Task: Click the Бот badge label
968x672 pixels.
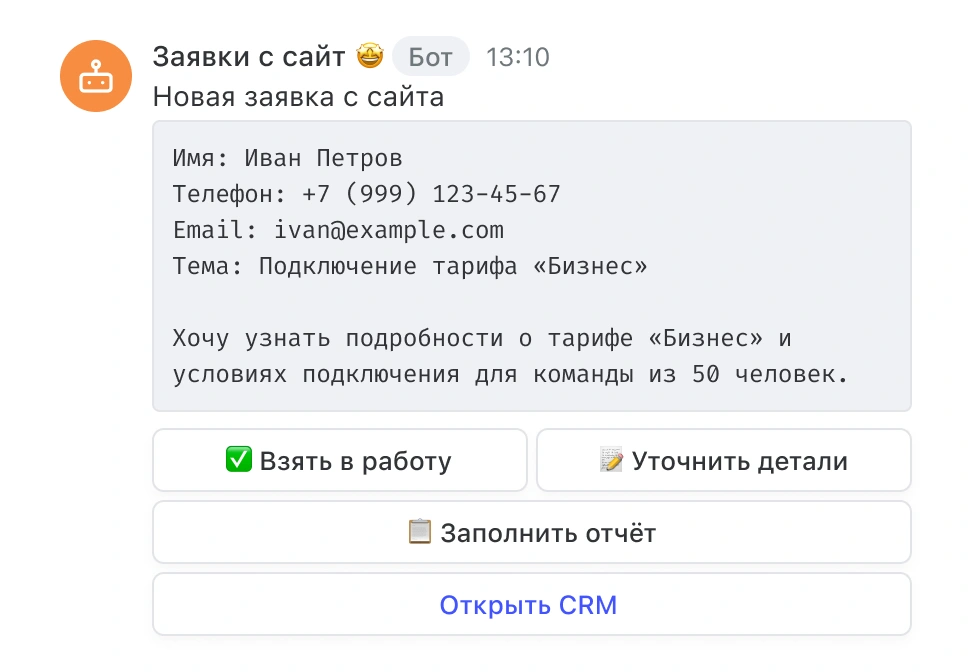Action: [430, 57]
